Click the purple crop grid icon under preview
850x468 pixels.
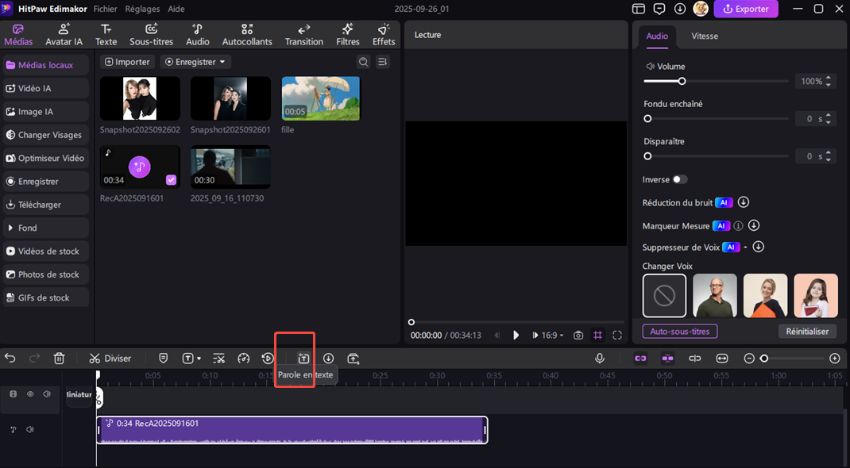[597, 335]
